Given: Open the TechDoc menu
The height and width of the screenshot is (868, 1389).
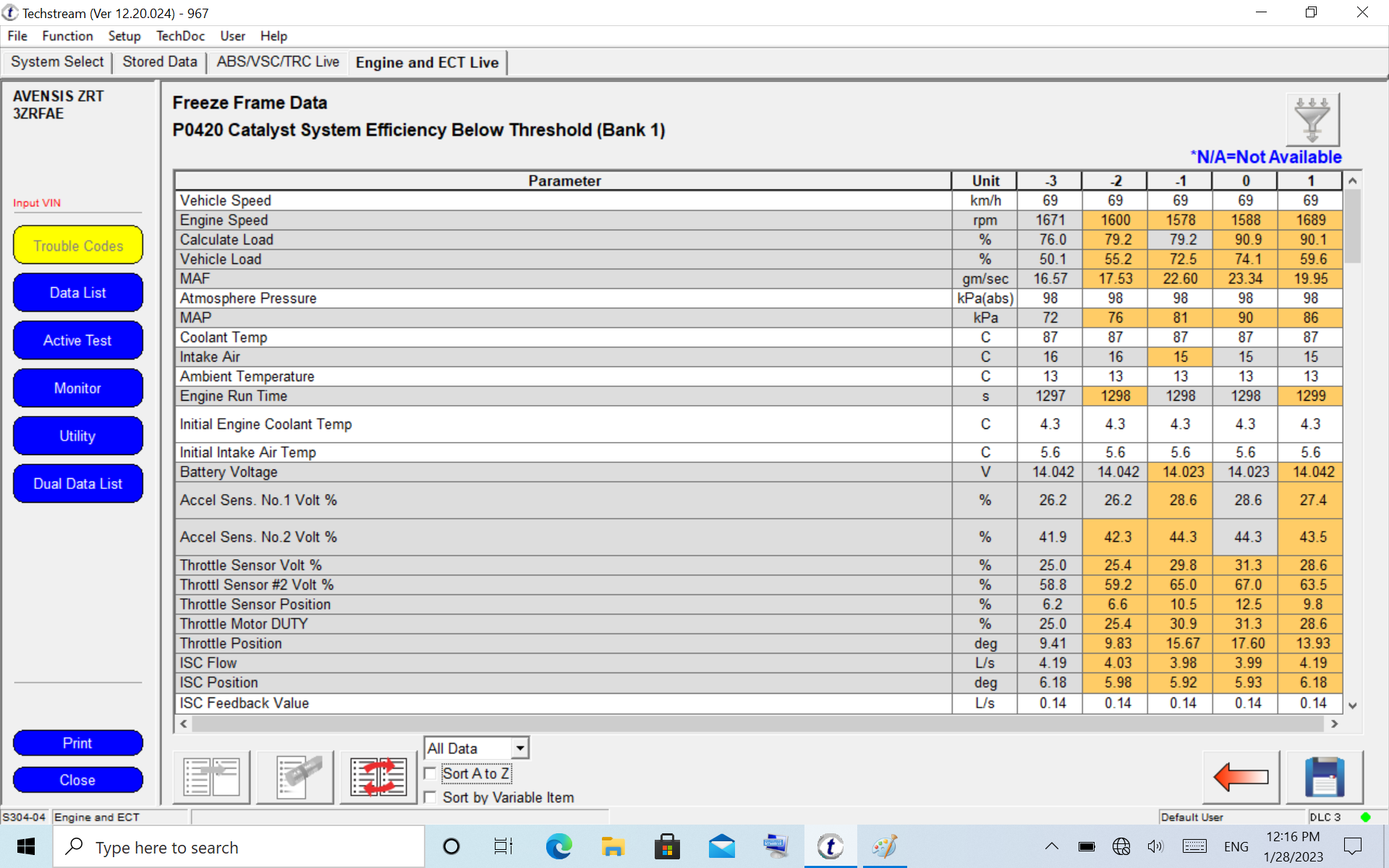Looking at the screenshot, I should point(180,36).
